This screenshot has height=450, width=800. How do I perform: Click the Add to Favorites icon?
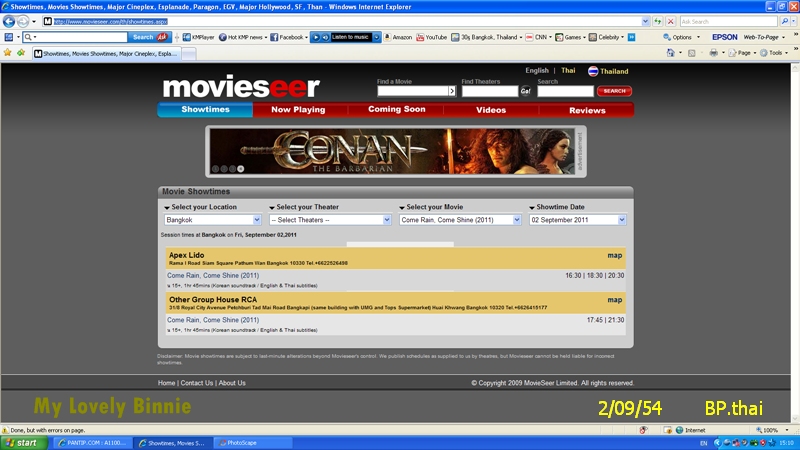[x=21, y=53]
